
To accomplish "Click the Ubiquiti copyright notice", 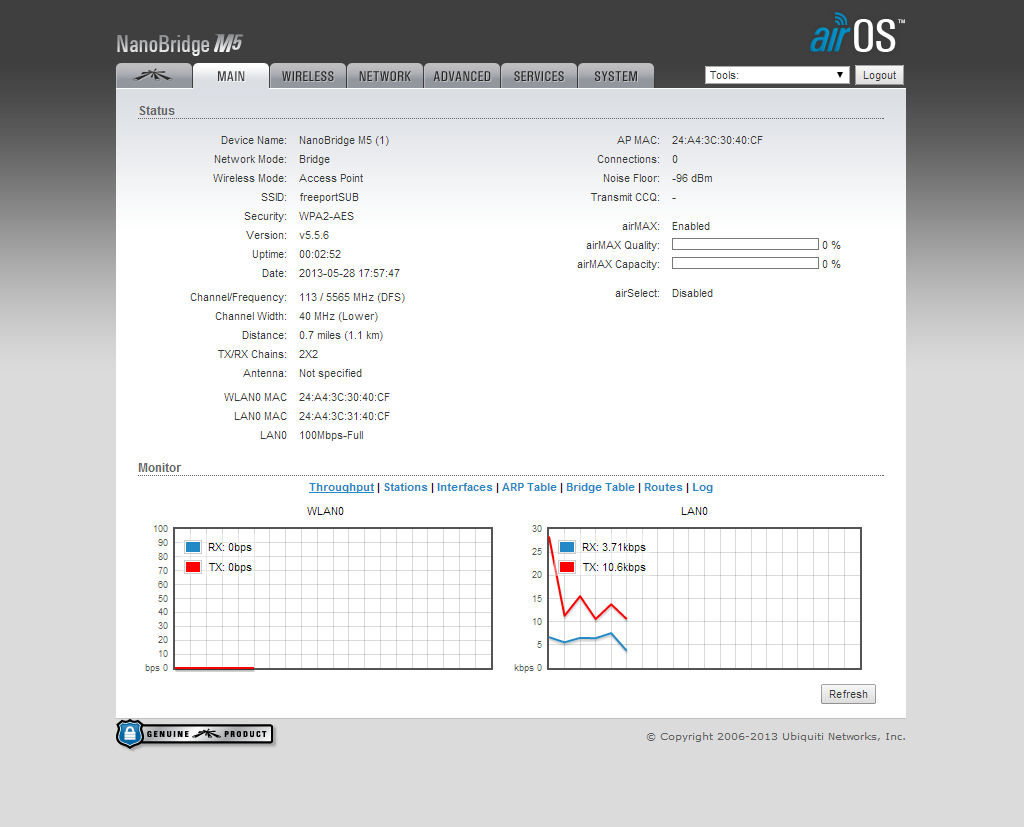I will 776,736.
